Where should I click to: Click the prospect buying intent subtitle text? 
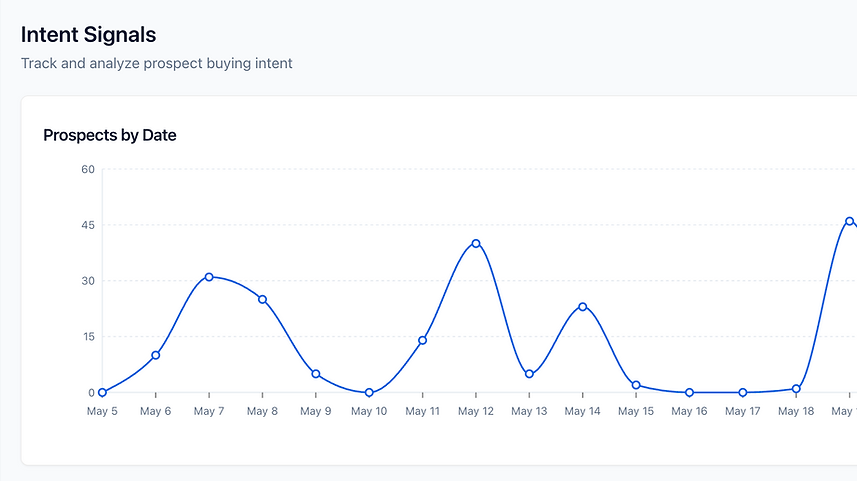(157, 64)
